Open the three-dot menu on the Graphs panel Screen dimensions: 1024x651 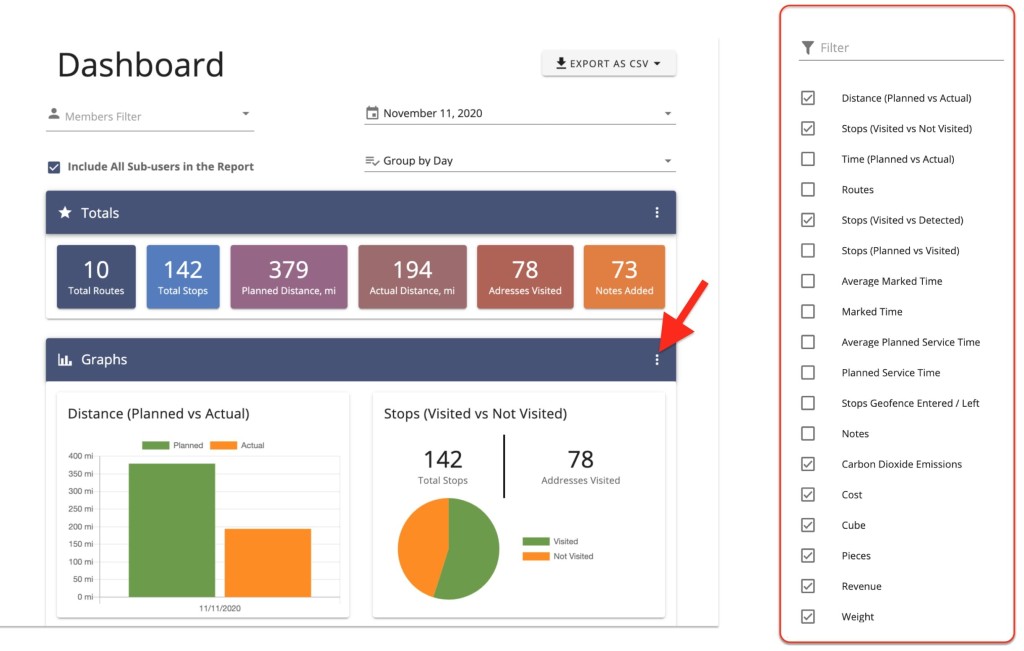coord(657,359)
